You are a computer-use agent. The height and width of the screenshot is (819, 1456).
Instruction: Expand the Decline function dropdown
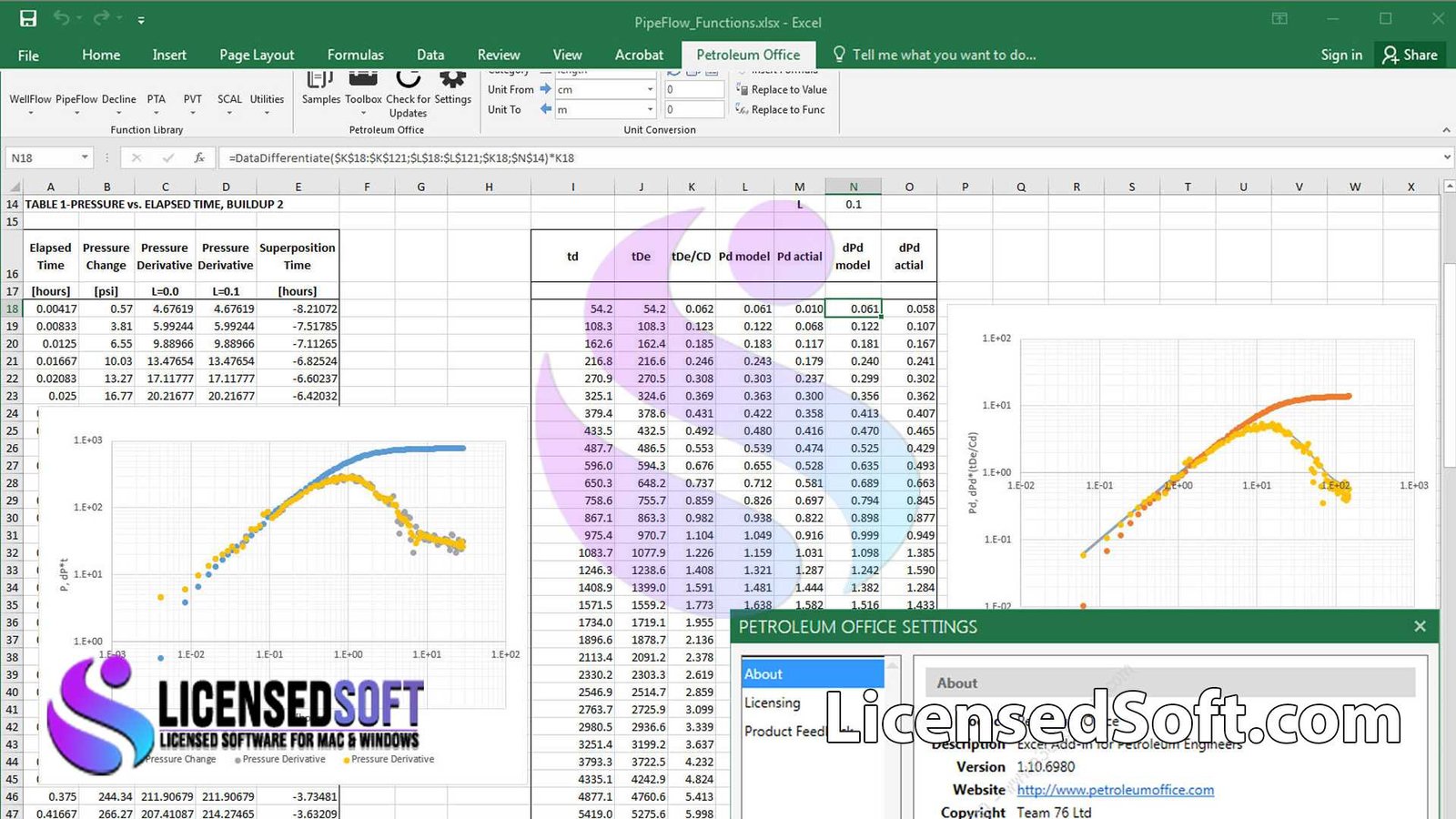pyautogui.click(x=119, y=113)
